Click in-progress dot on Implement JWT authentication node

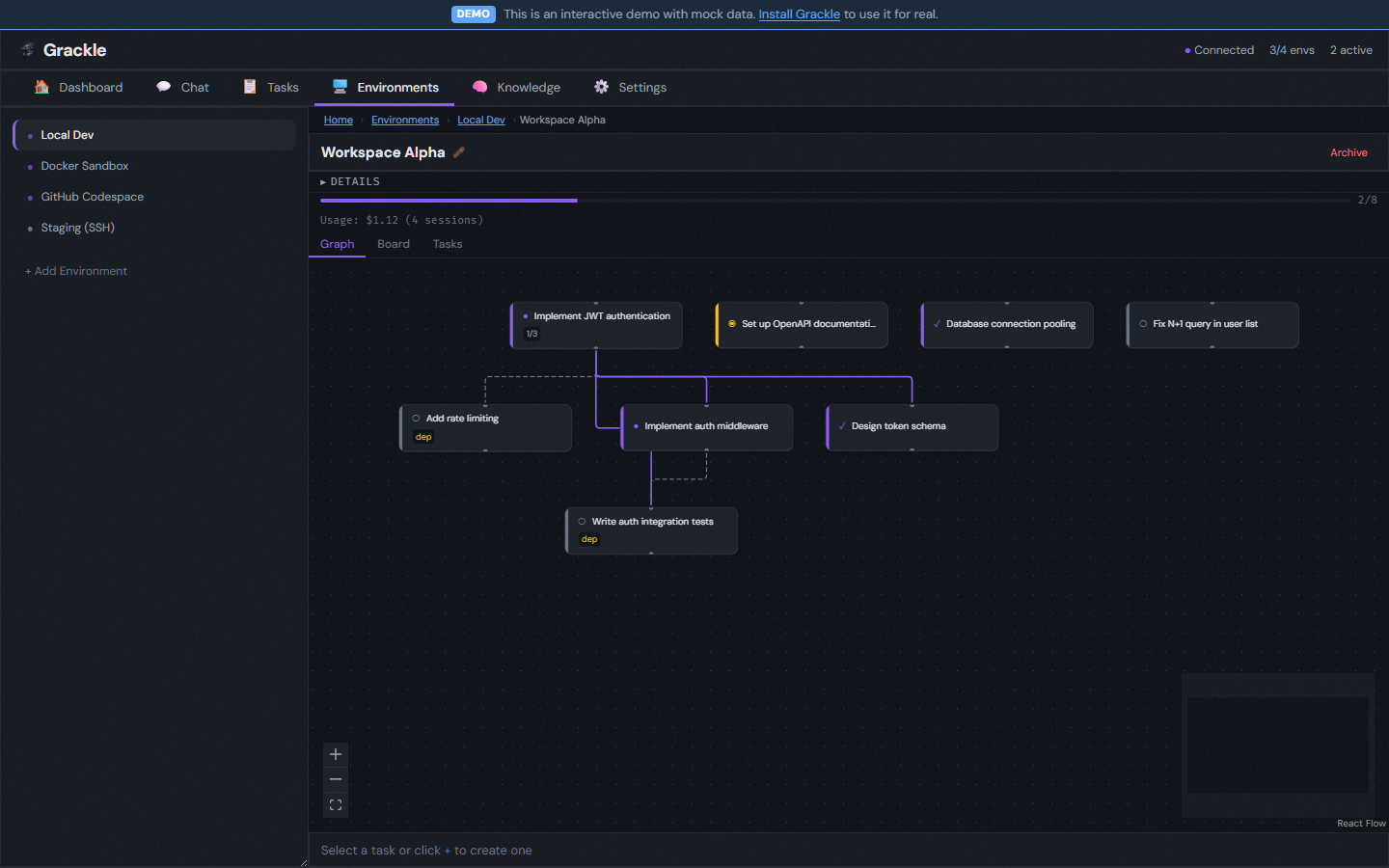click(x=526, y=316)
